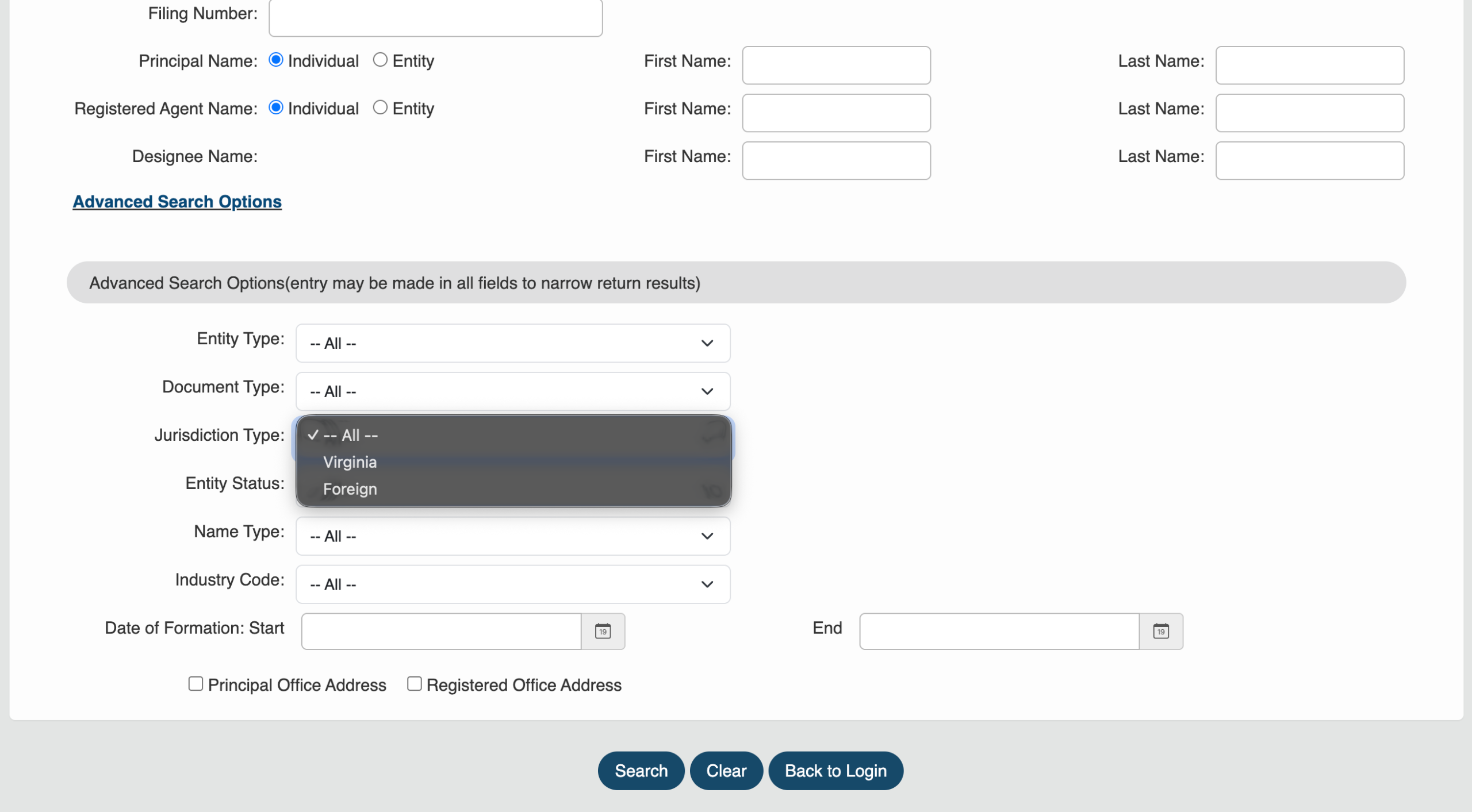
Task: Focus Registered Agent Last Name field
Action: (x=1310, y=113)
